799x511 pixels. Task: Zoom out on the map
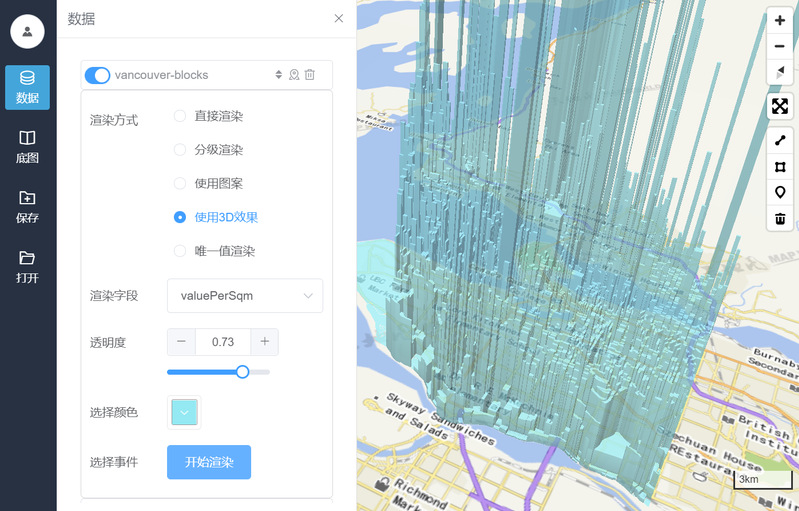tap(780, 46)
